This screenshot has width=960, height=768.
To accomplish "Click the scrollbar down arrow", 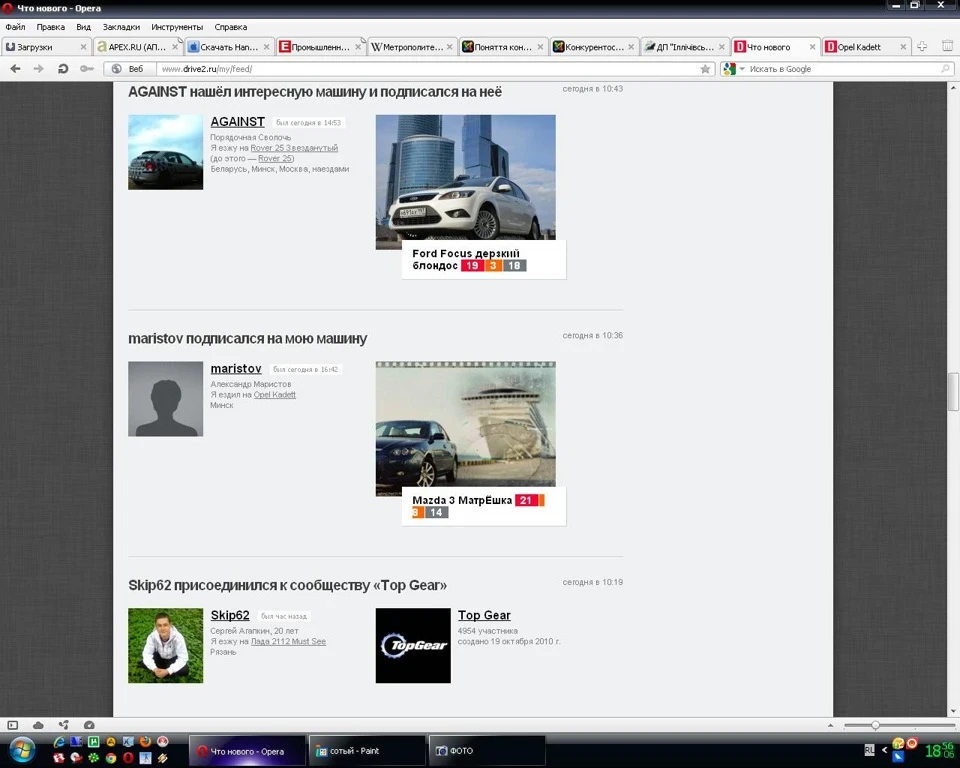I will tap(953, 712).
